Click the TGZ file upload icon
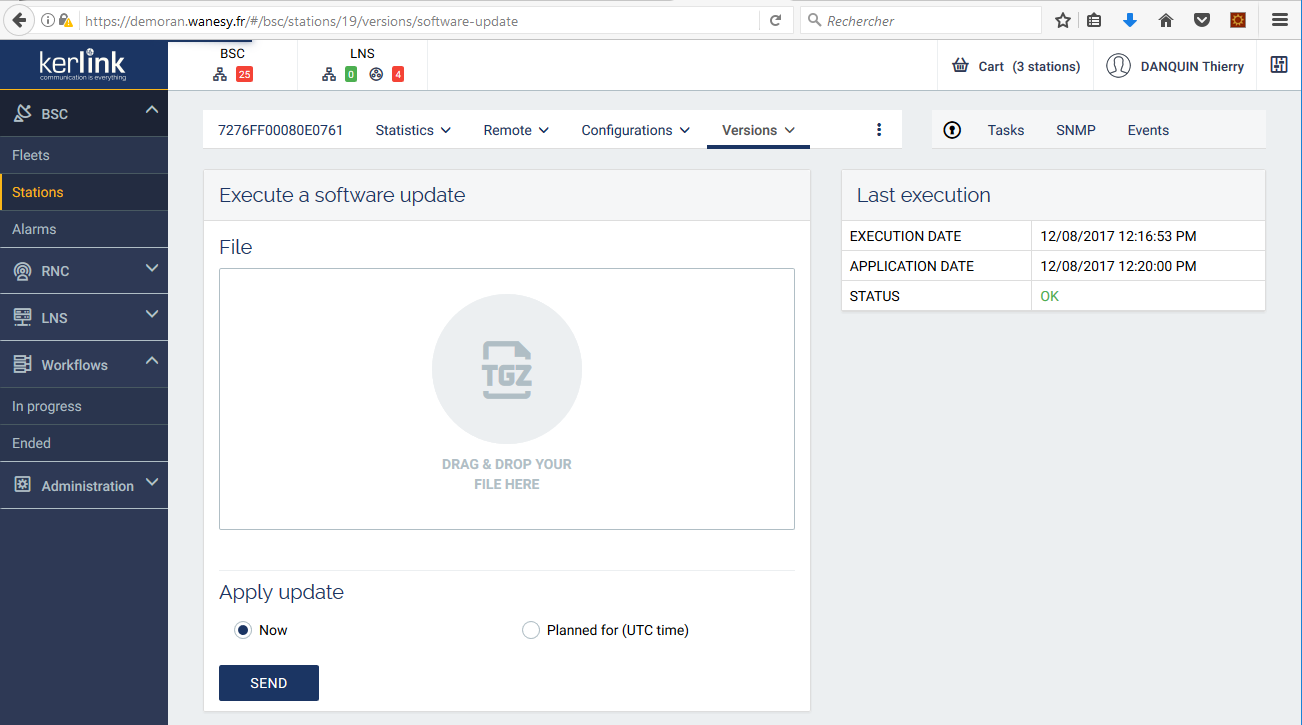Screen dimensions: 1302x725 coord(507,370)
